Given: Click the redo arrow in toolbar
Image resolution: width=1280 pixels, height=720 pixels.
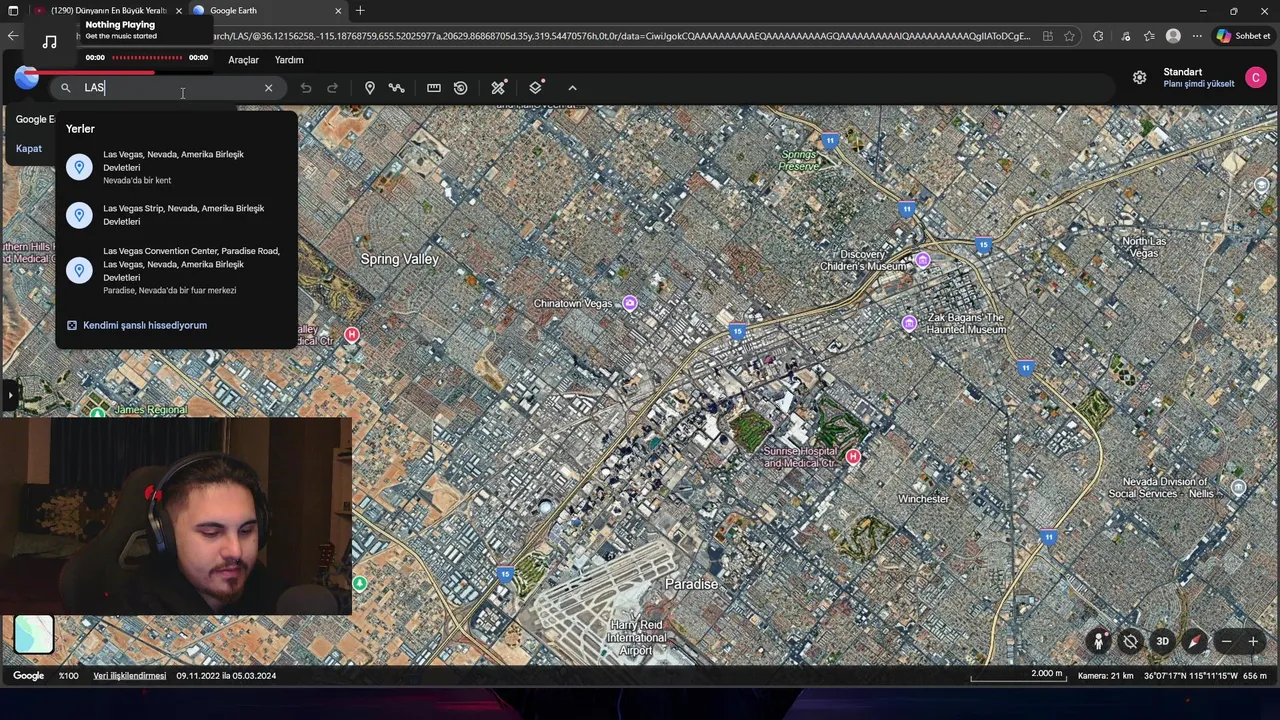Looking at the screenshot, I should (333, 88).
